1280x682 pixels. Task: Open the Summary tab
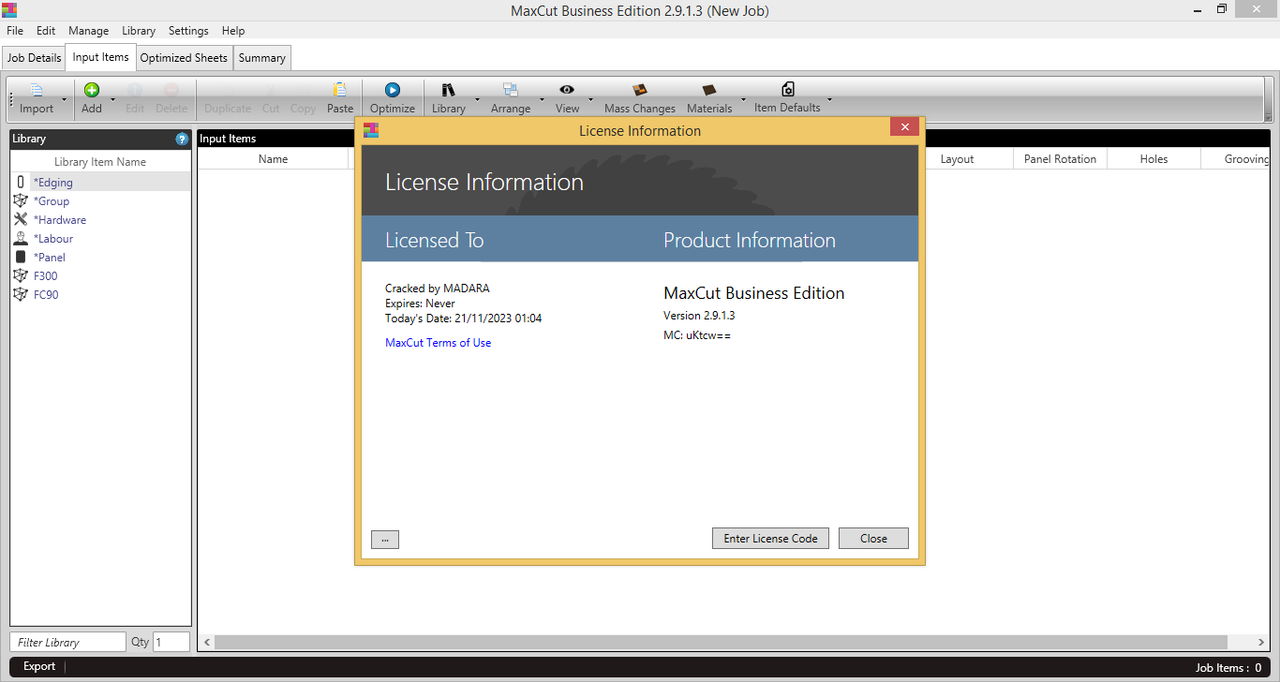[262, 58]
